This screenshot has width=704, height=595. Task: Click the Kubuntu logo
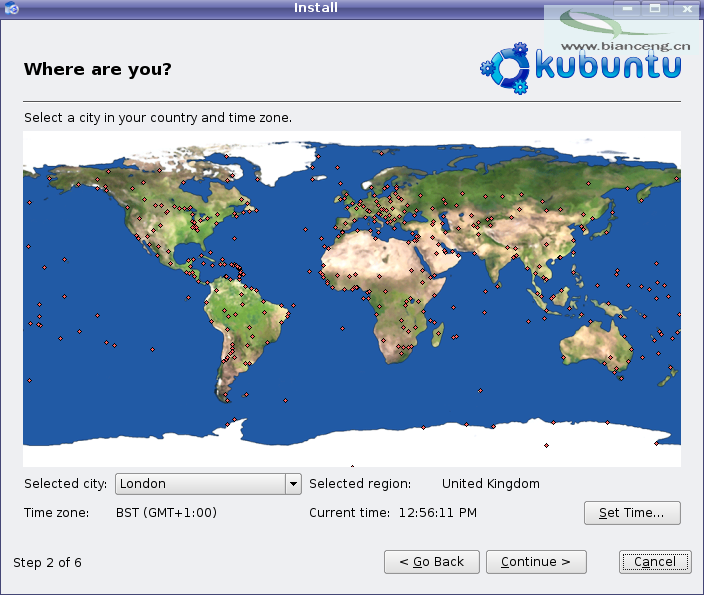click(581, 67)
